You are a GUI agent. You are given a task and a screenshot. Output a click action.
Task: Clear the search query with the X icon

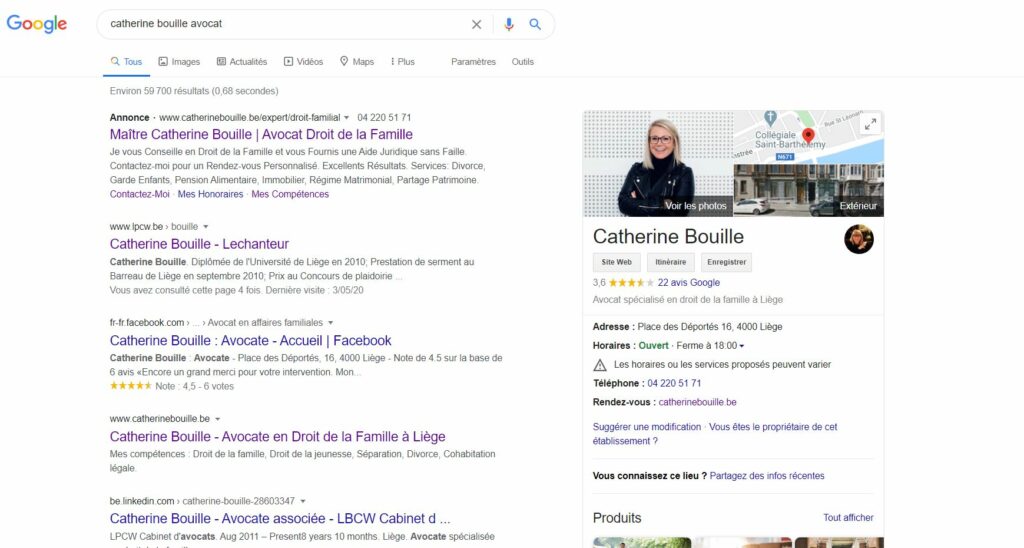point(477,24)
